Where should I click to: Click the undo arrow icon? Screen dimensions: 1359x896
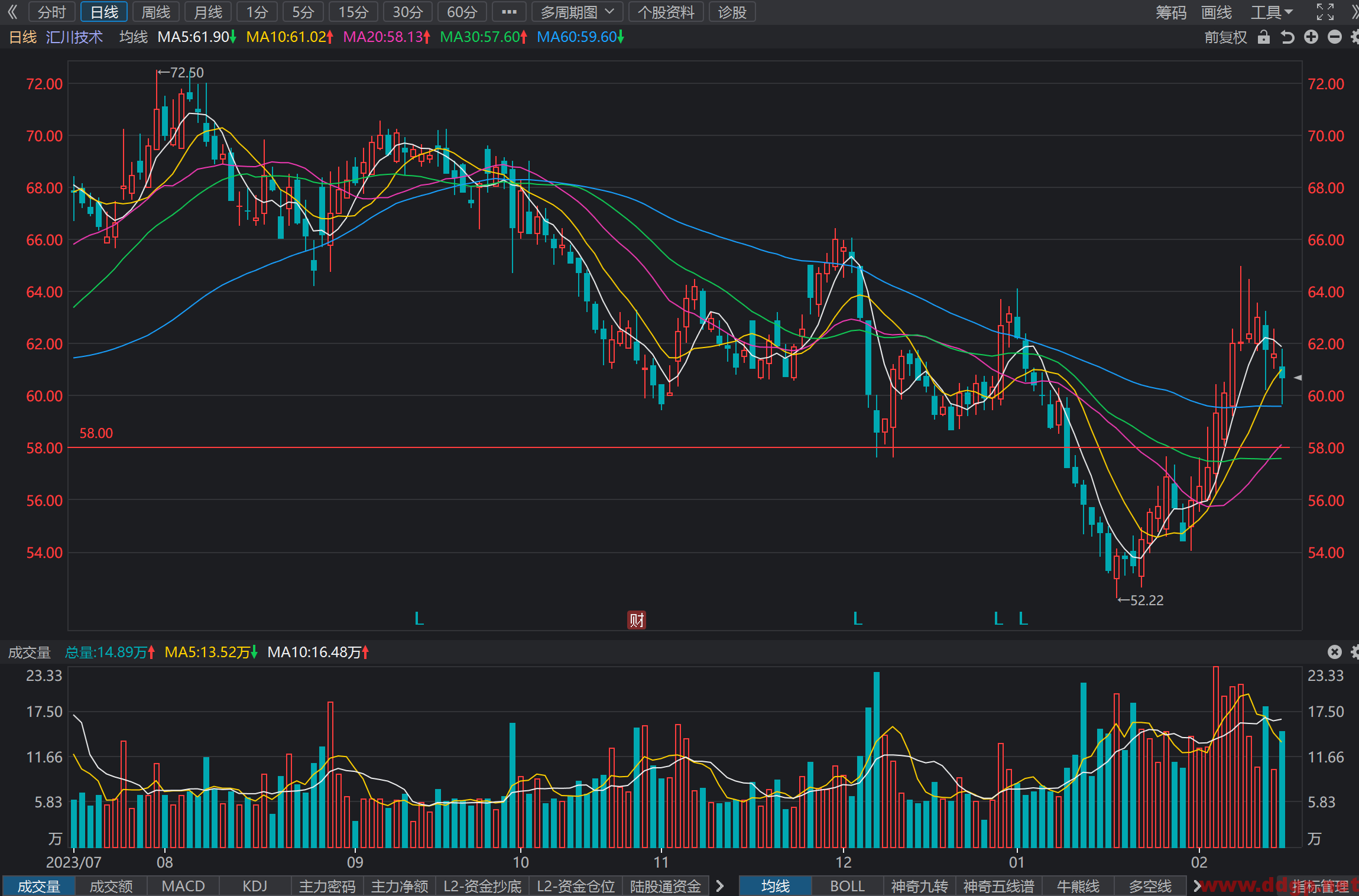1287,37
